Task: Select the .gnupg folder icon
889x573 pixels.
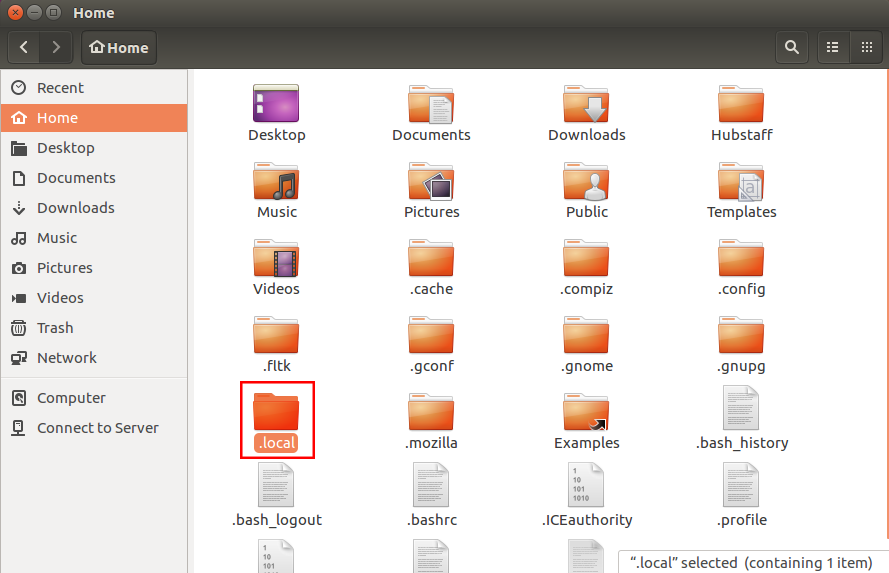Action: (741, 336)
